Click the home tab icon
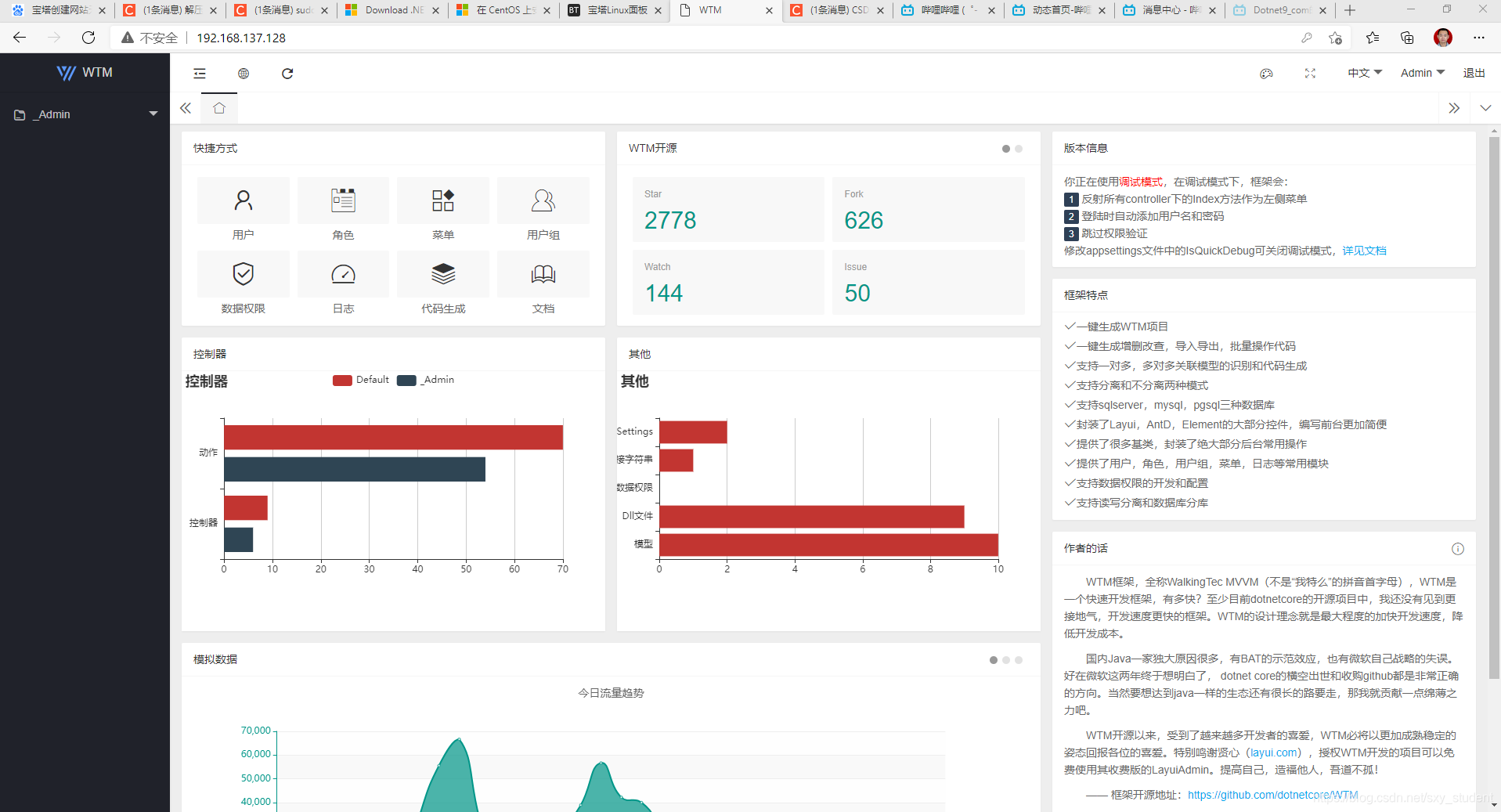Image resolution: width=1501 pixels, height=812 pixels. (x=219, y=108)
